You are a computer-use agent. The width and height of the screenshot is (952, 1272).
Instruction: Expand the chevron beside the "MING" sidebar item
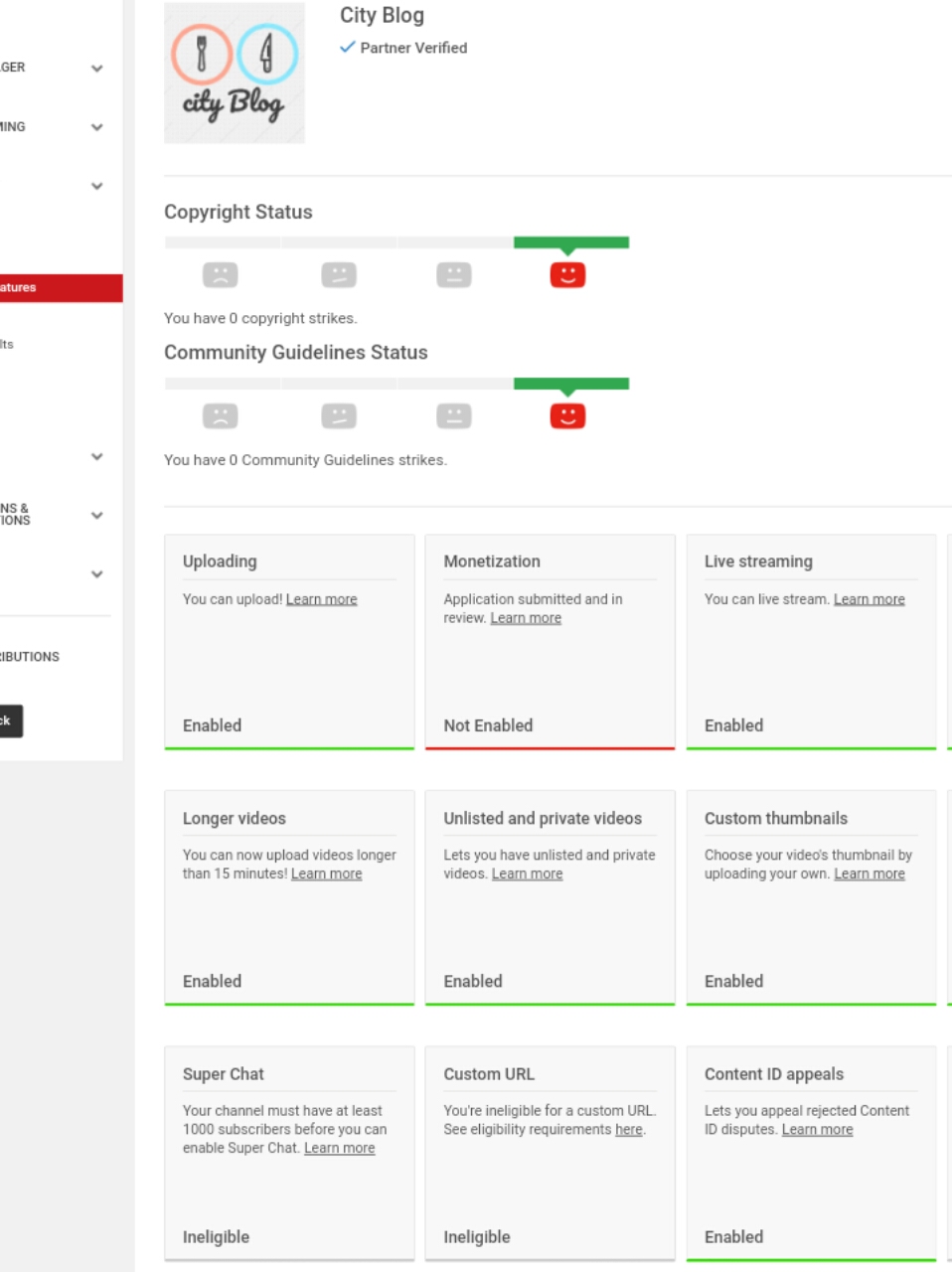96,127
